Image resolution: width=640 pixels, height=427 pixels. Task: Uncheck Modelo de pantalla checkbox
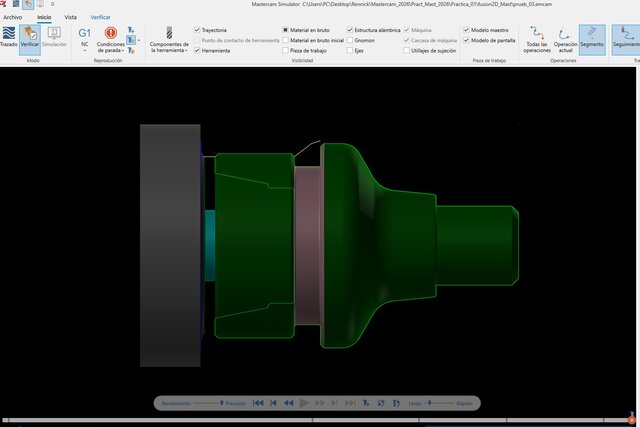point(466,40)
